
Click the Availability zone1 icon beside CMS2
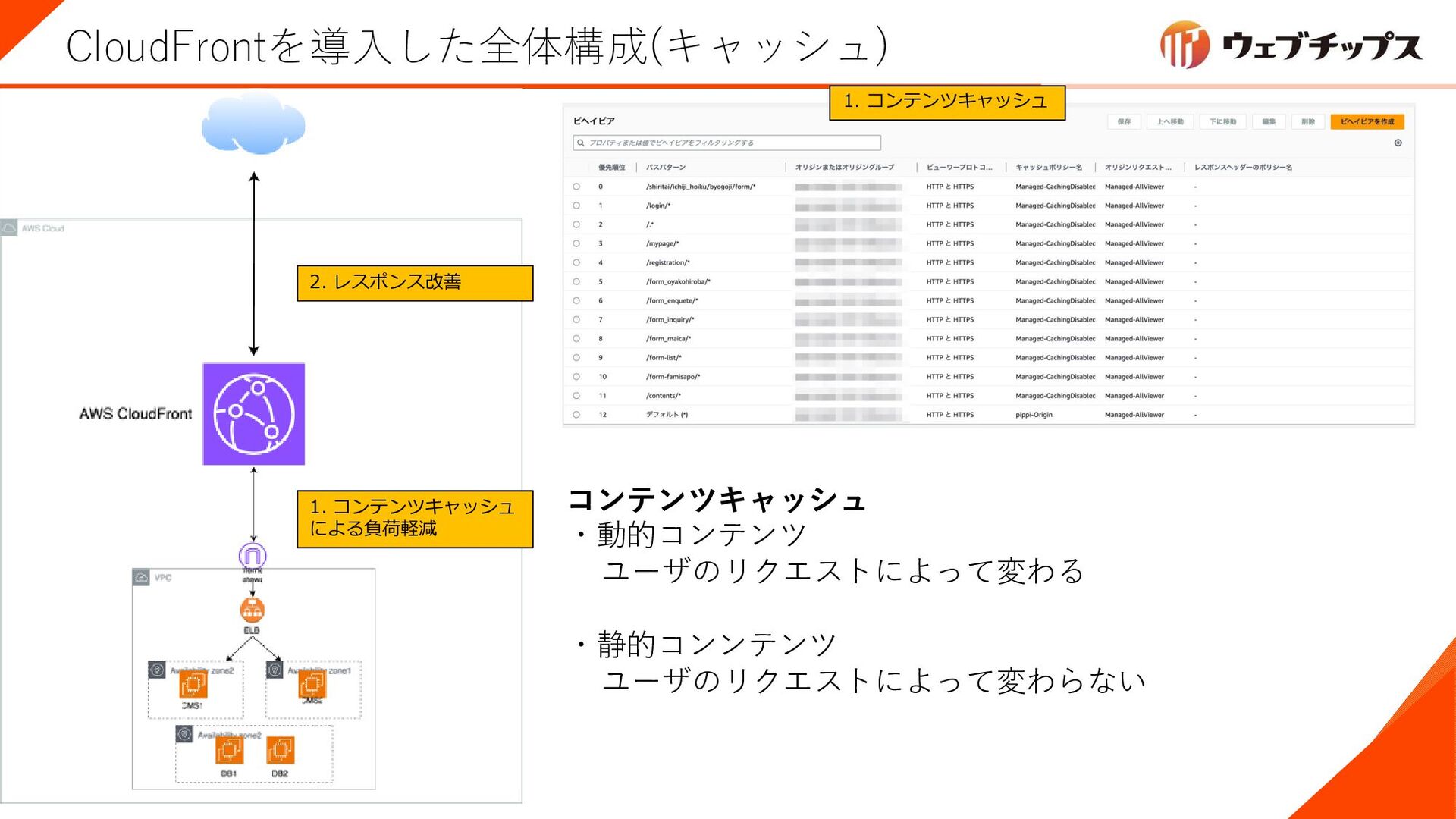[275, 670]
